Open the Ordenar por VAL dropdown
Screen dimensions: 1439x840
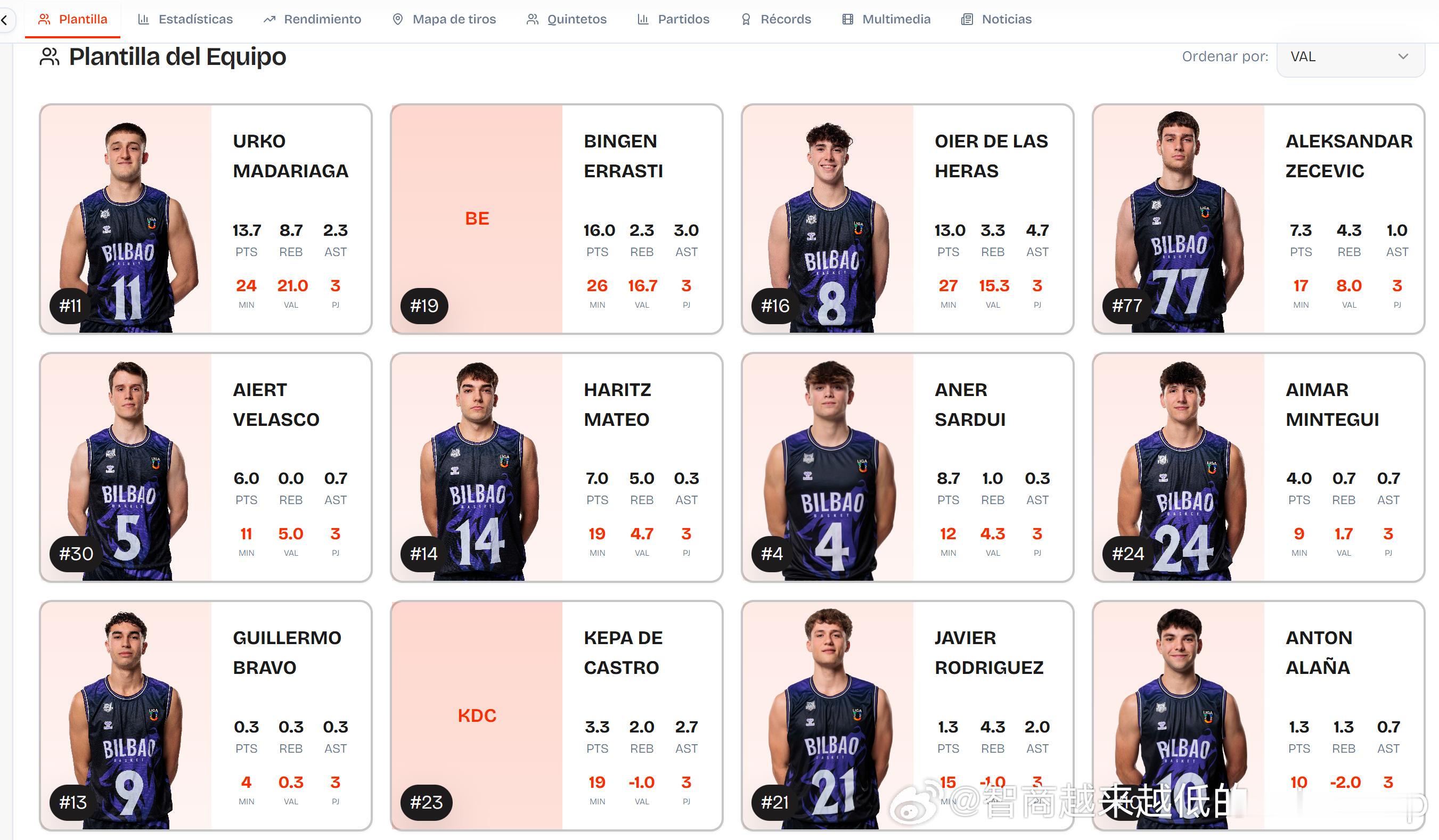click(x=1350, y=57)
